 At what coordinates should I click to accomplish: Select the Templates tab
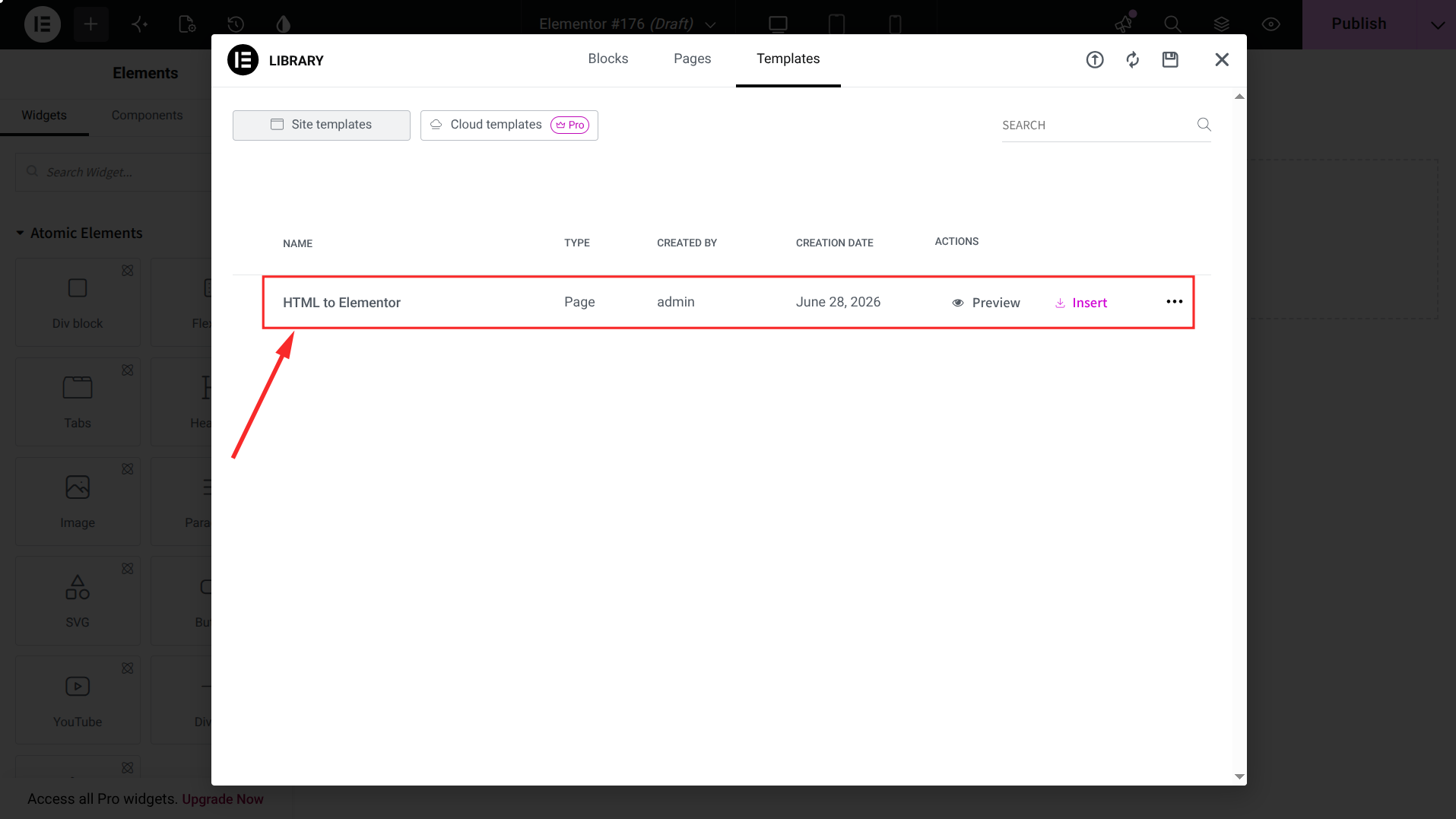point(788,59)
